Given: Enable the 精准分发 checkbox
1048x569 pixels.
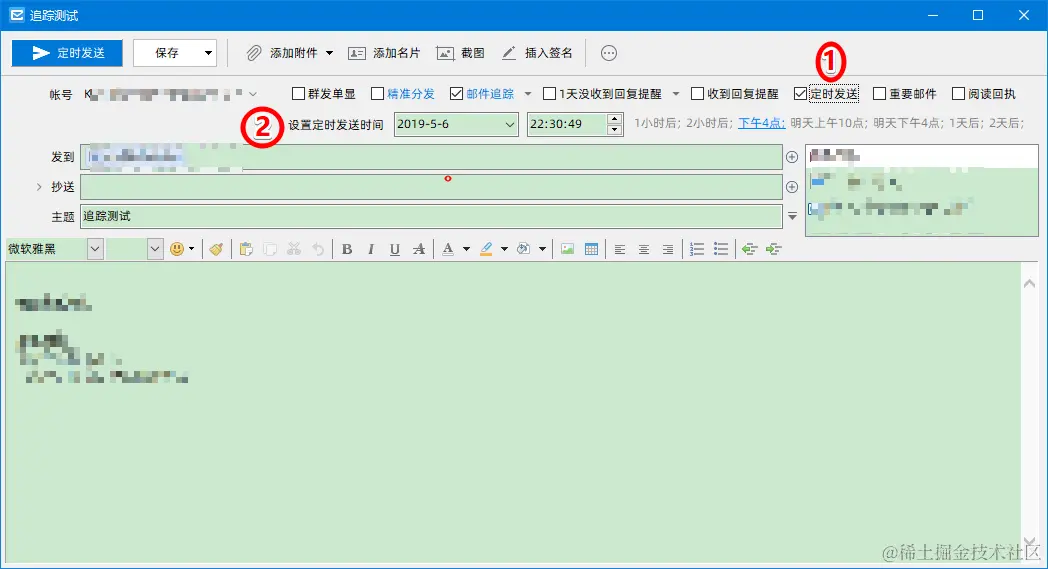Looking at the screenshot, I should [x=378, y=94].
